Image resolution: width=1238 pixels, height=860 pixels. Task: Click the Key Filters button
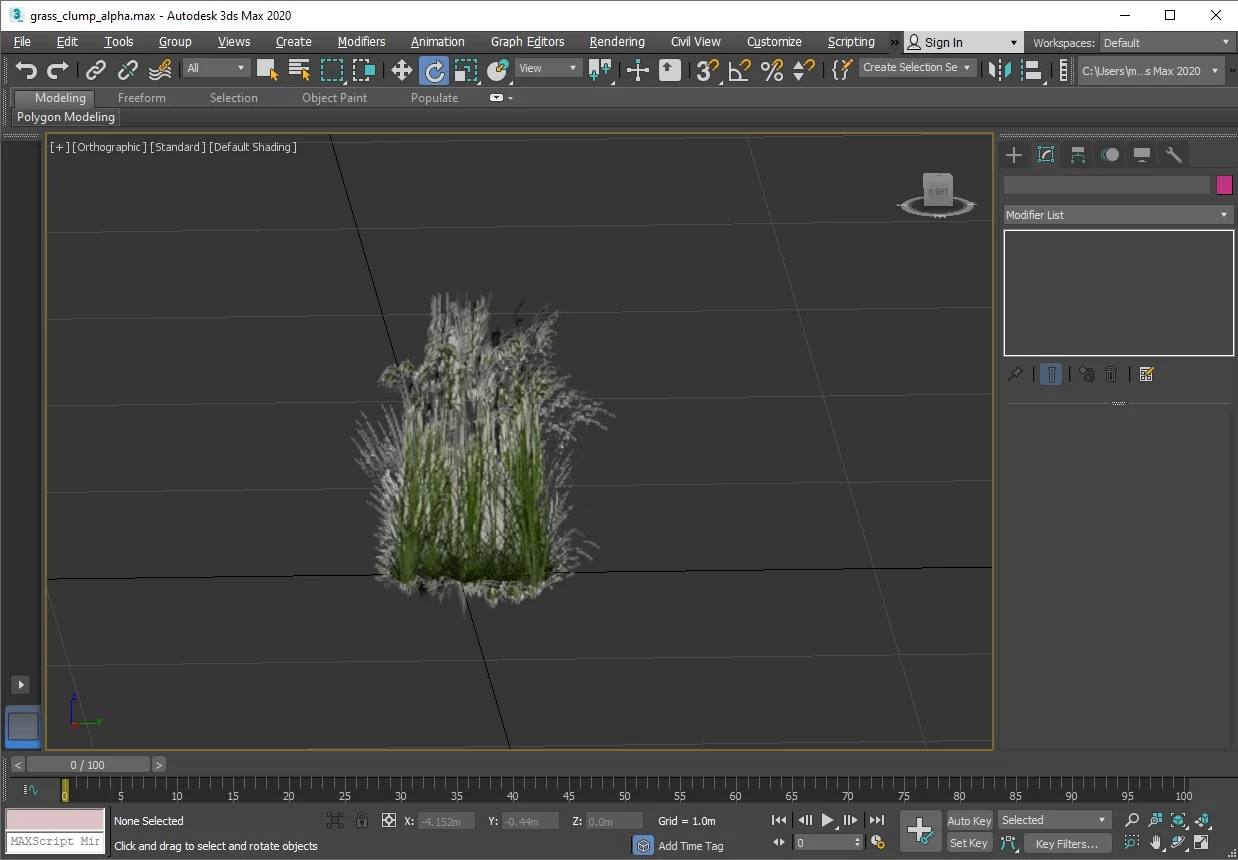click(1067, 844)
